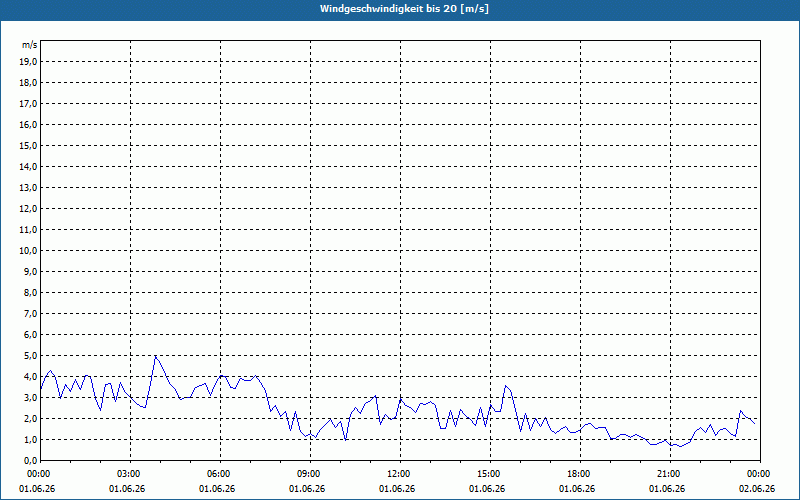
Task: Click the 12:00 time axis label
Action: click(400, 474)
